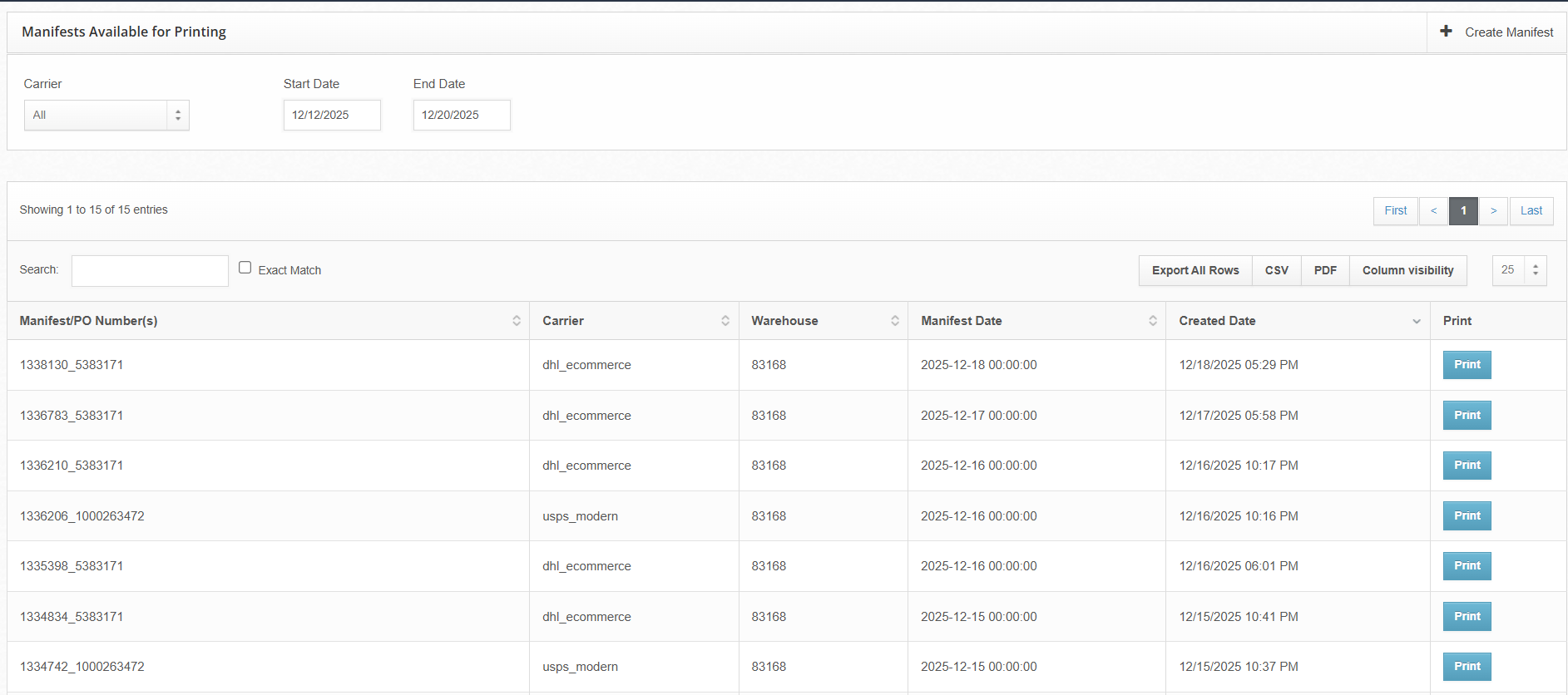Go to previous page with < arrow
This screenshot has height=695, width=1568.
click(x=1433, y=211)
